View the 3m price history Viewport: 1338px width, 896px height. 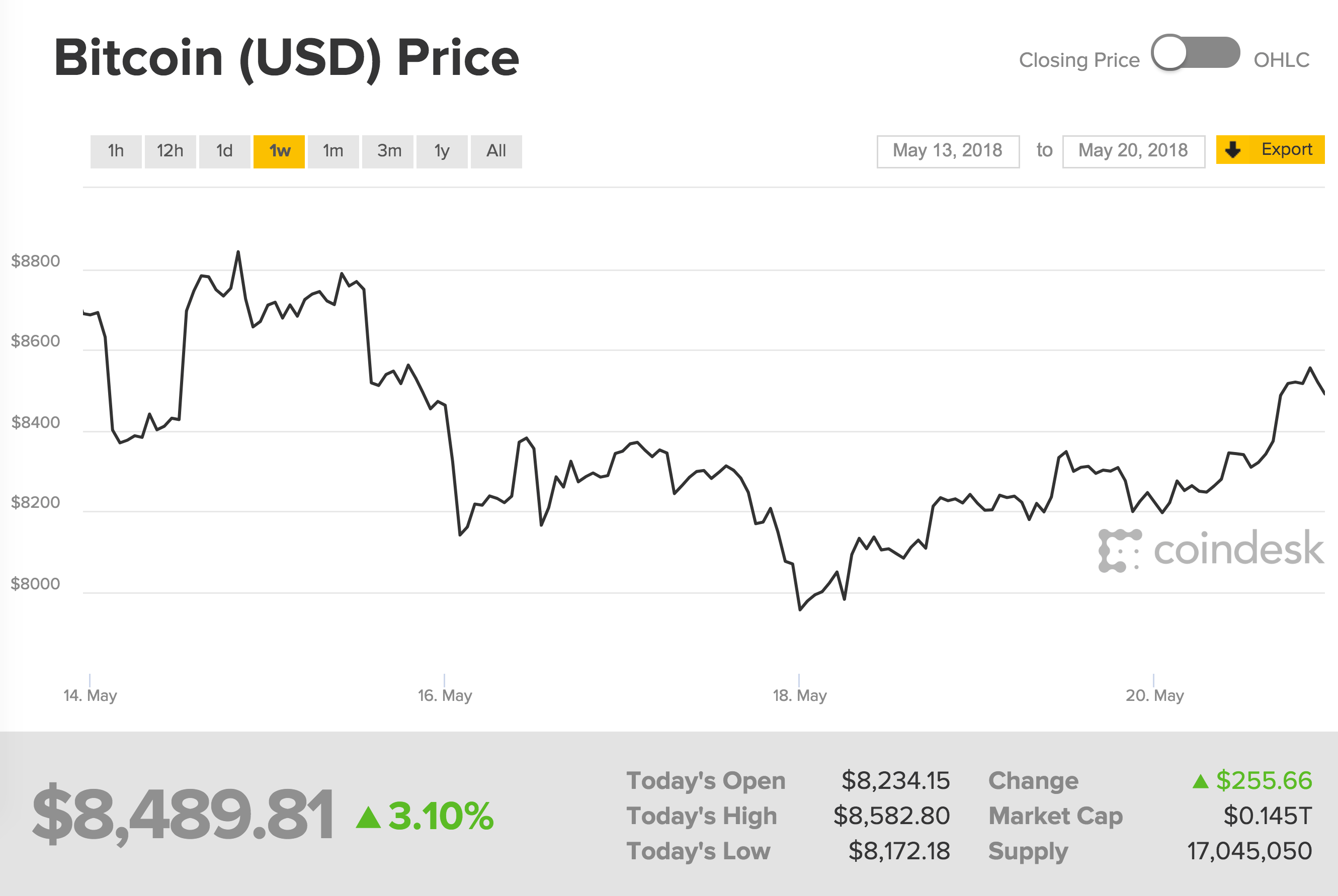point(388,150)
